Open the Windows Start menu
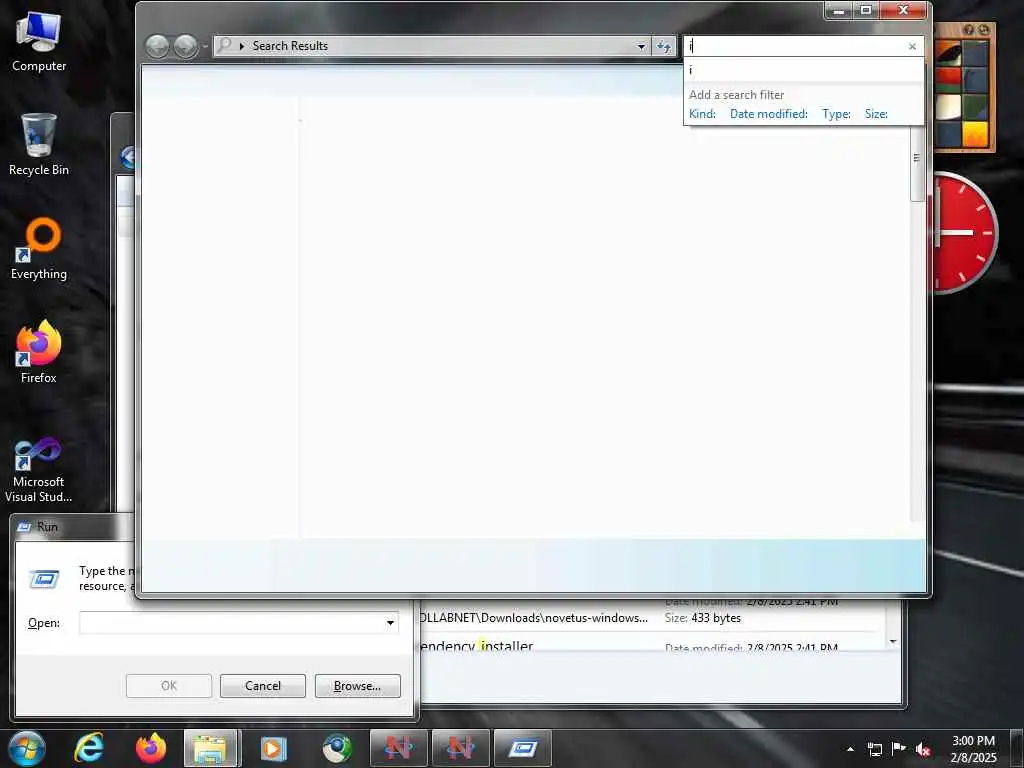 (x=27, y=748)
